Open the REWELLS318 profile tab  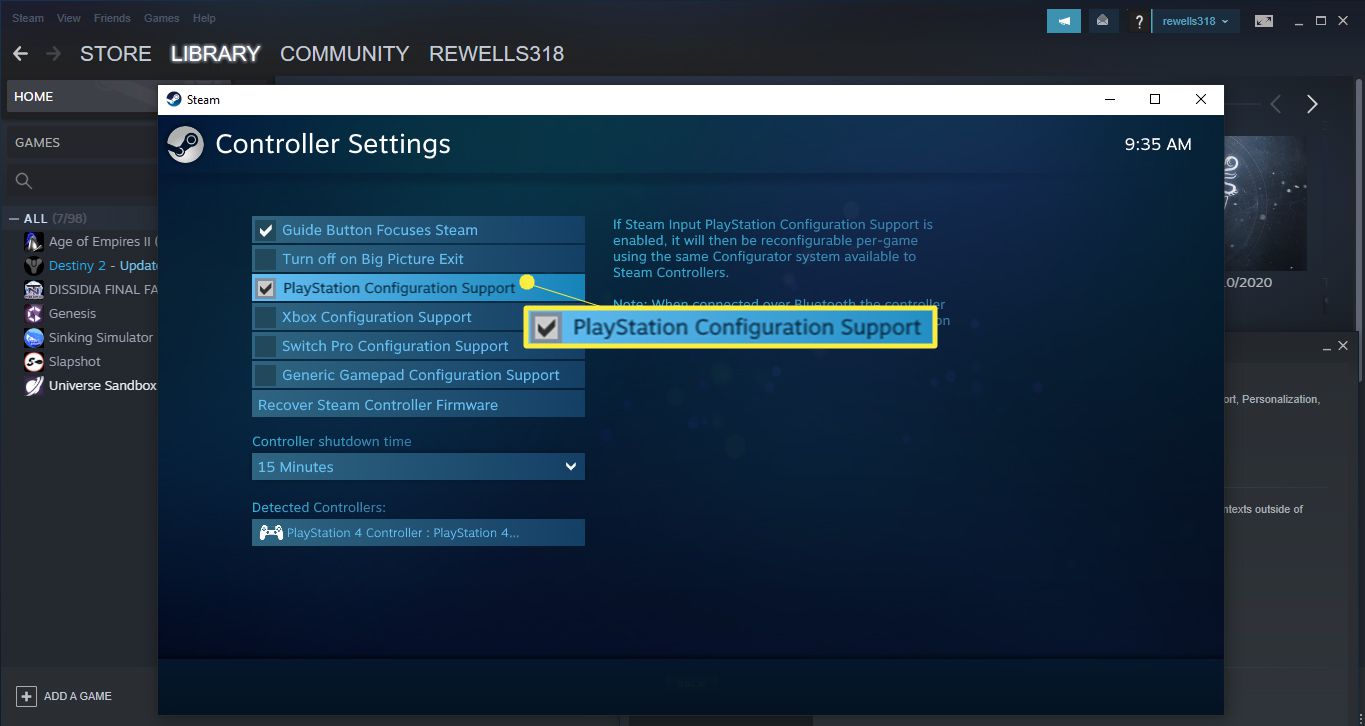coord(497,54)
